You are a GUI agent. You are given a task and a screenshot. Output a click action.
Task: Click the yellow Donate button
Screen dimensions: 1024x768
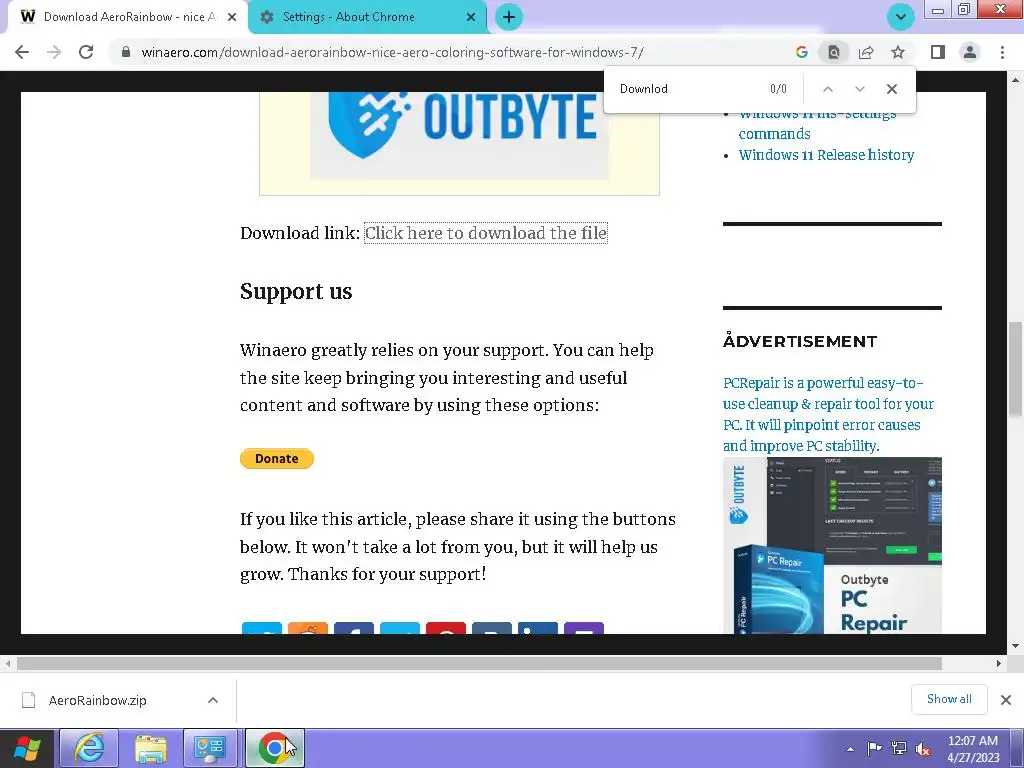[x=277, y=458]
